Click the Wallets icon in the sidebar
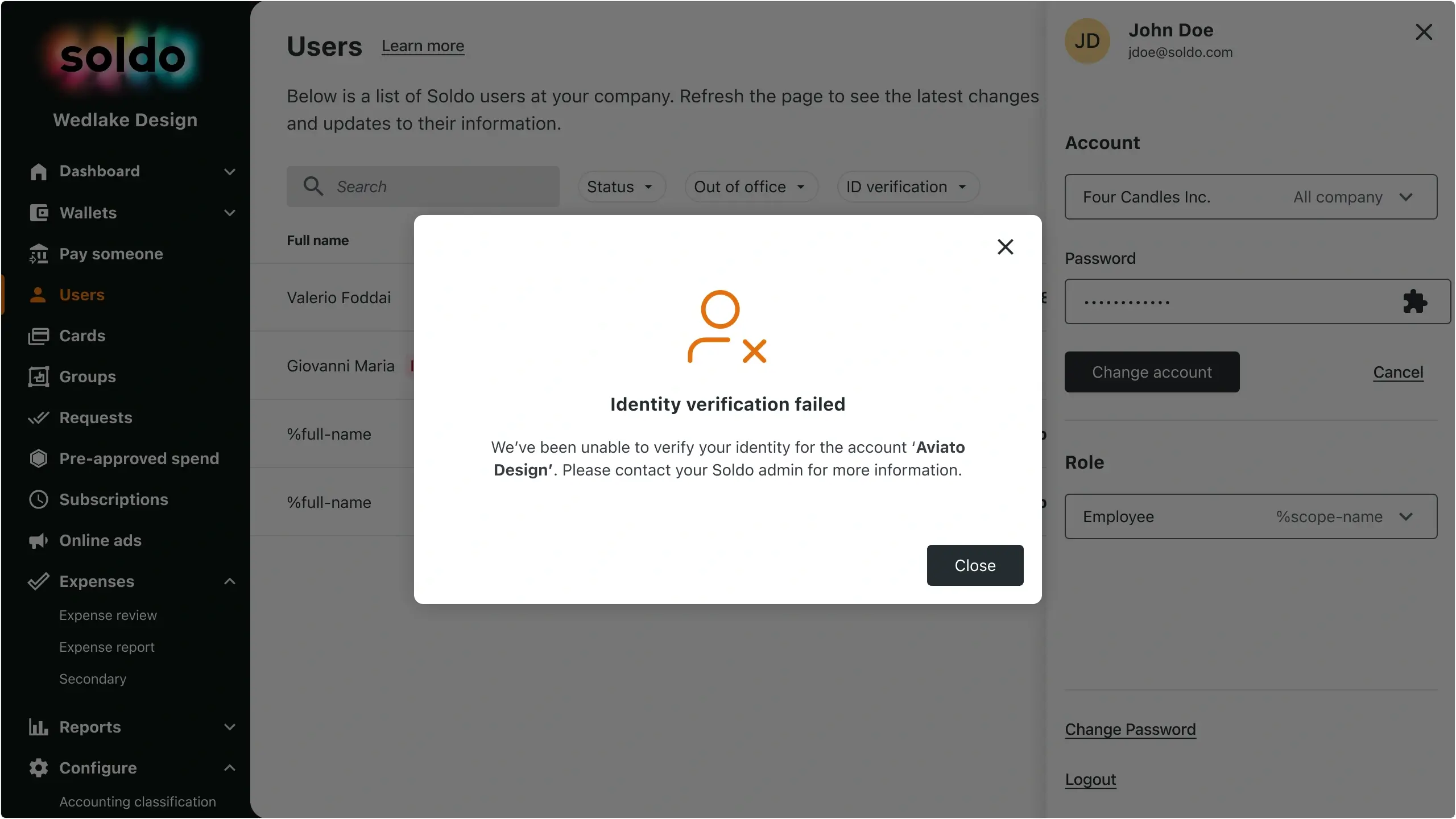Viewport: 1456px width, 819px height. point(38,213)
